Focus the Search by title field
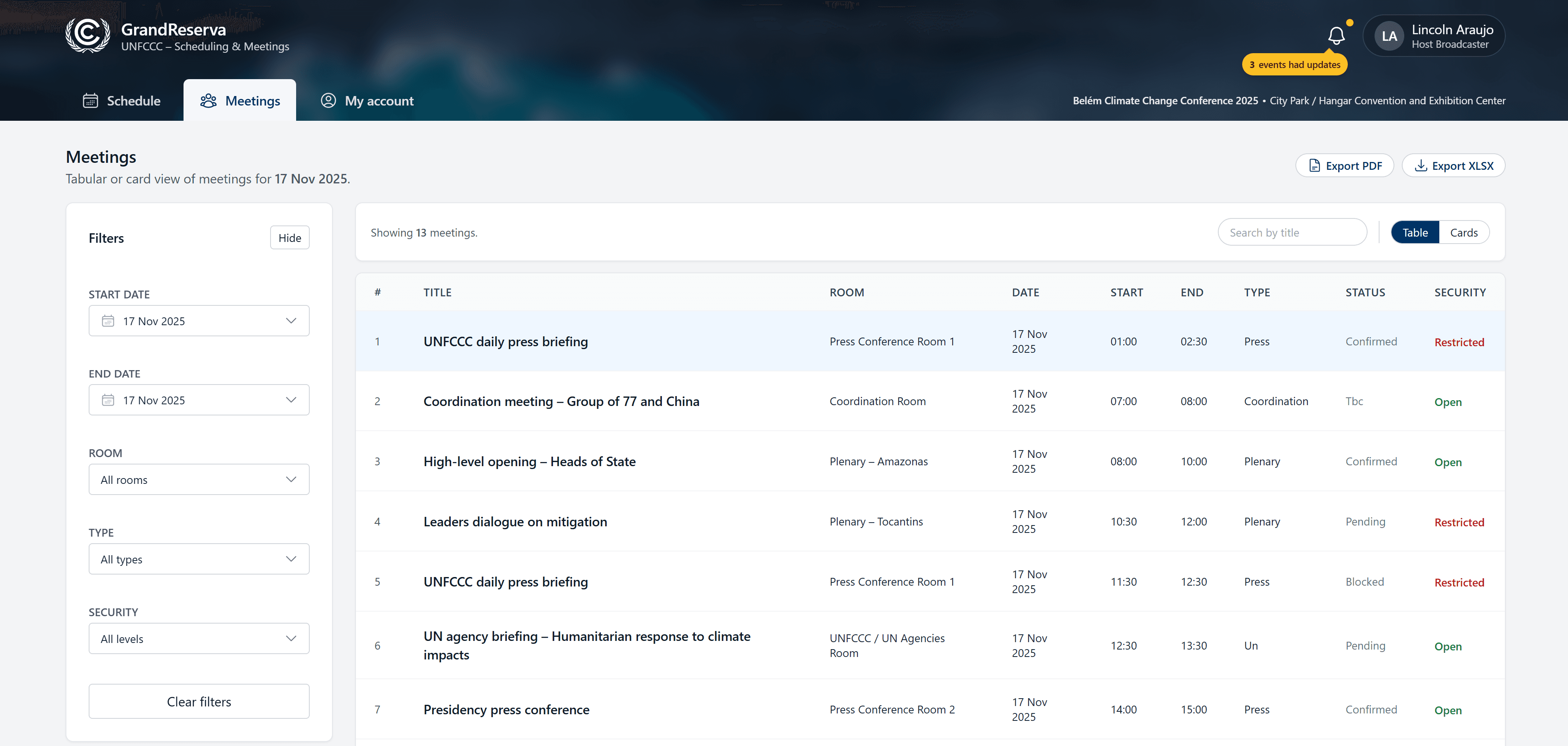The image size is (1568, 746). point(1292,232)
